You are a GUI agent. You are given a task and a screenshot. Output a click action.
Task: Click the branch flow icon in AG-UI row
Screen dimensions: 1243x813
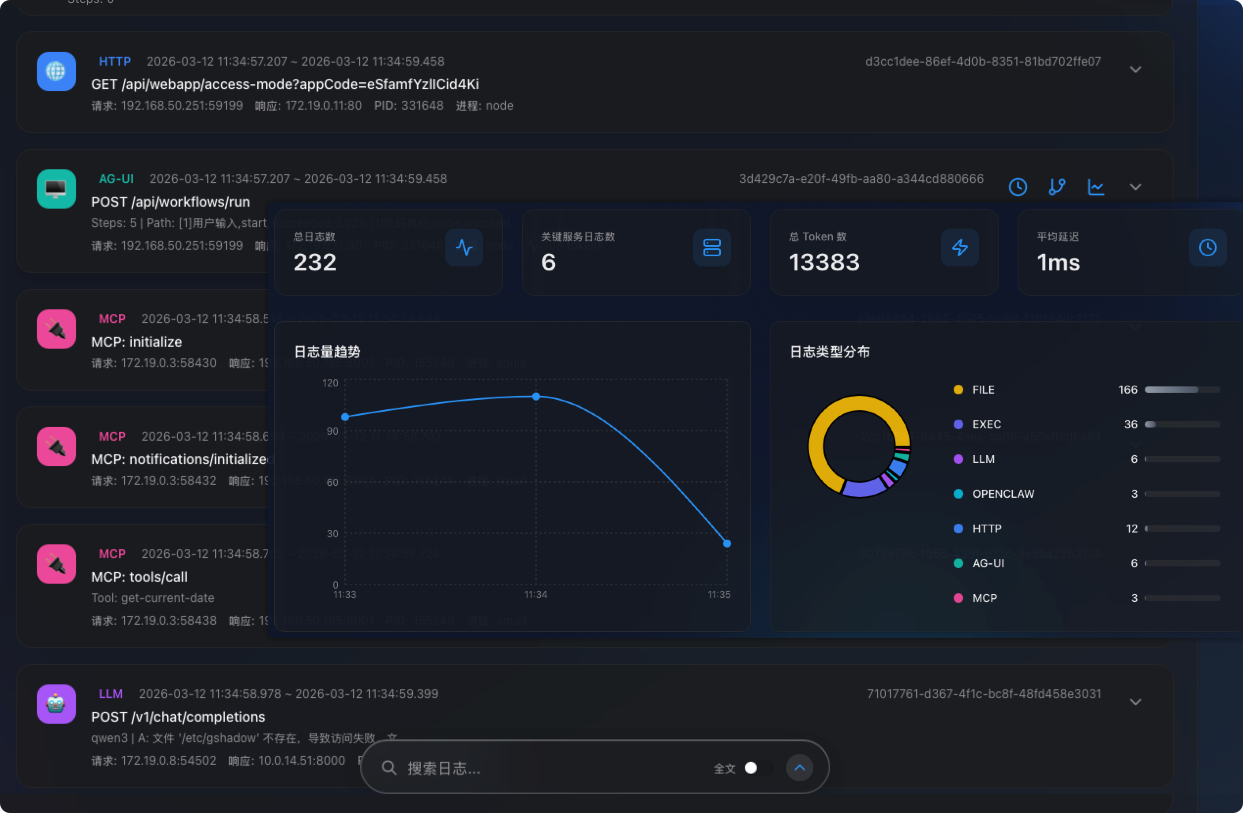click(1057, 187)
